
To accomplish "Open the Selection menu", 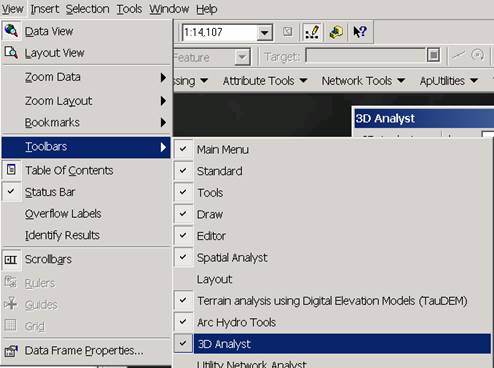I will point(87,9).
